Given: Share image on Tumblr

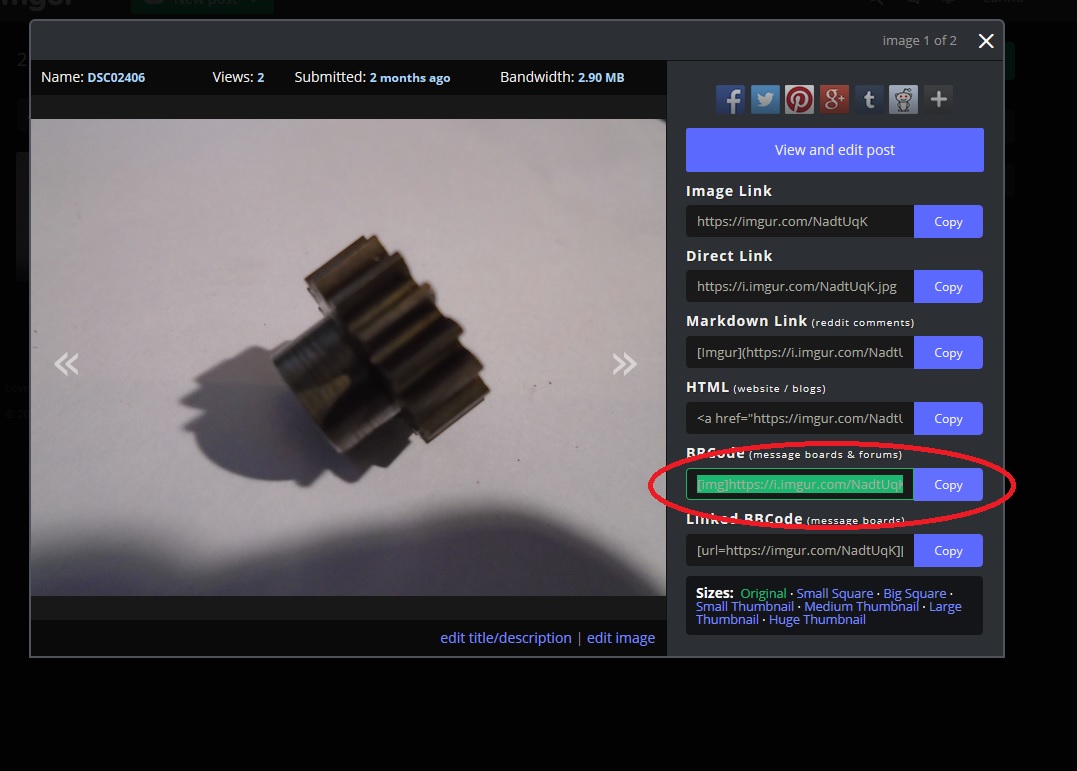Looking at the screenshot, I should pos(869,100).
